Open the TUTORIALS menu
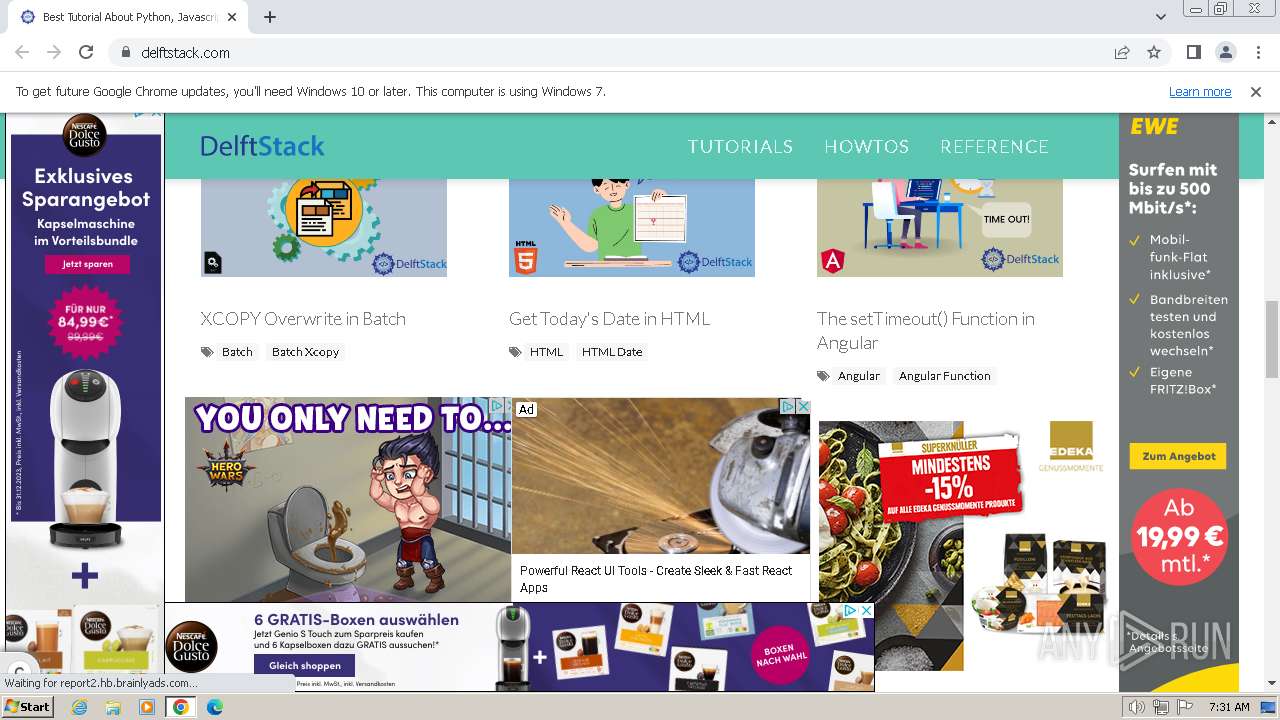 pyautogui.click(x=740, y=146)
